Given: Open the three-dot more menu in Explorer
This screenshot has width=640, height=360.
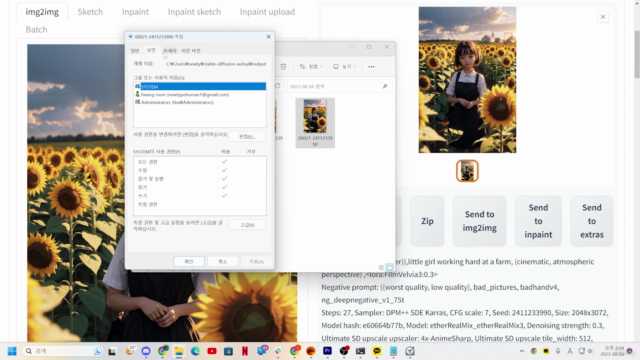Looking at the screenshot, I should coord(371,67).
